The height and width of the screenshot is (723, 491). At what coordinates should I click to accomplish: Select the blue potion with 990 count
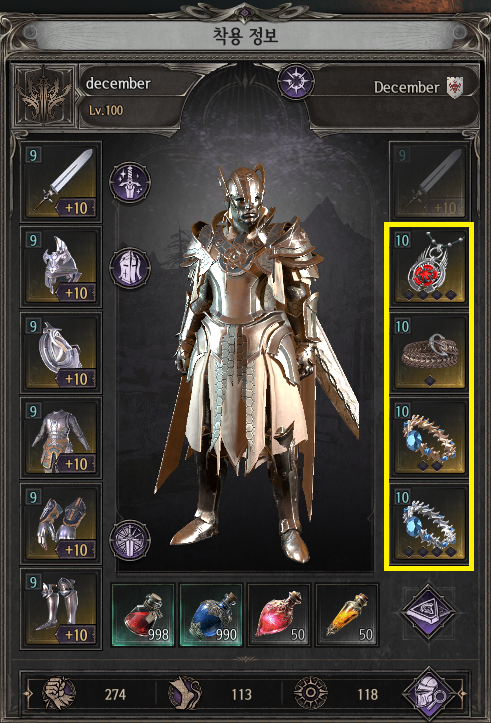tap(211, 615)
